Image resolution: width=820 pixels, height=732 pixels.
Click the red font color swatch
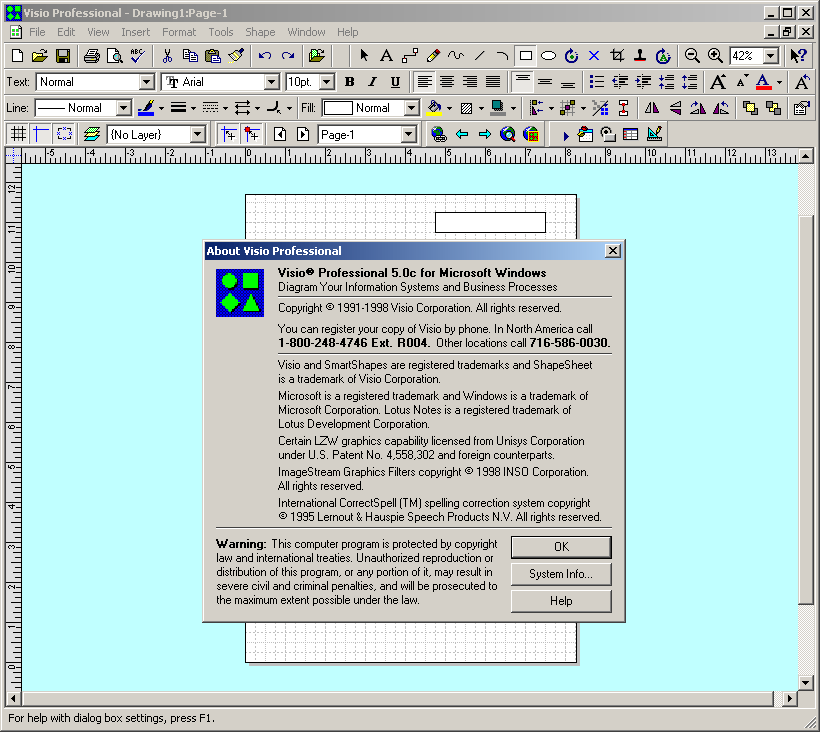764,82
